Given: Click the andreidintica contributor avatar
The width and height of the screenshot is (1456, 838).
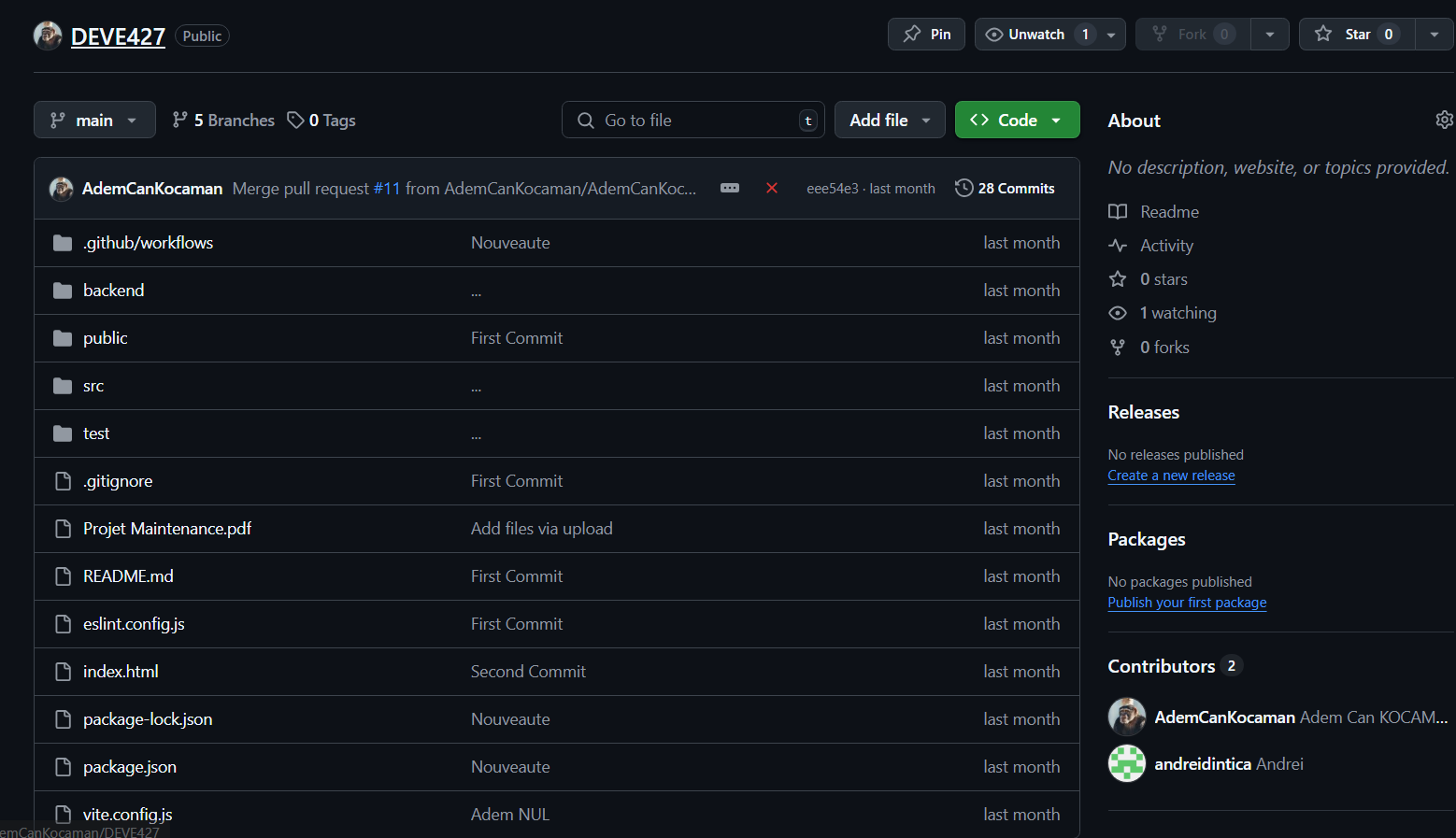Looking at the screenshot, I should point(1127,763).
